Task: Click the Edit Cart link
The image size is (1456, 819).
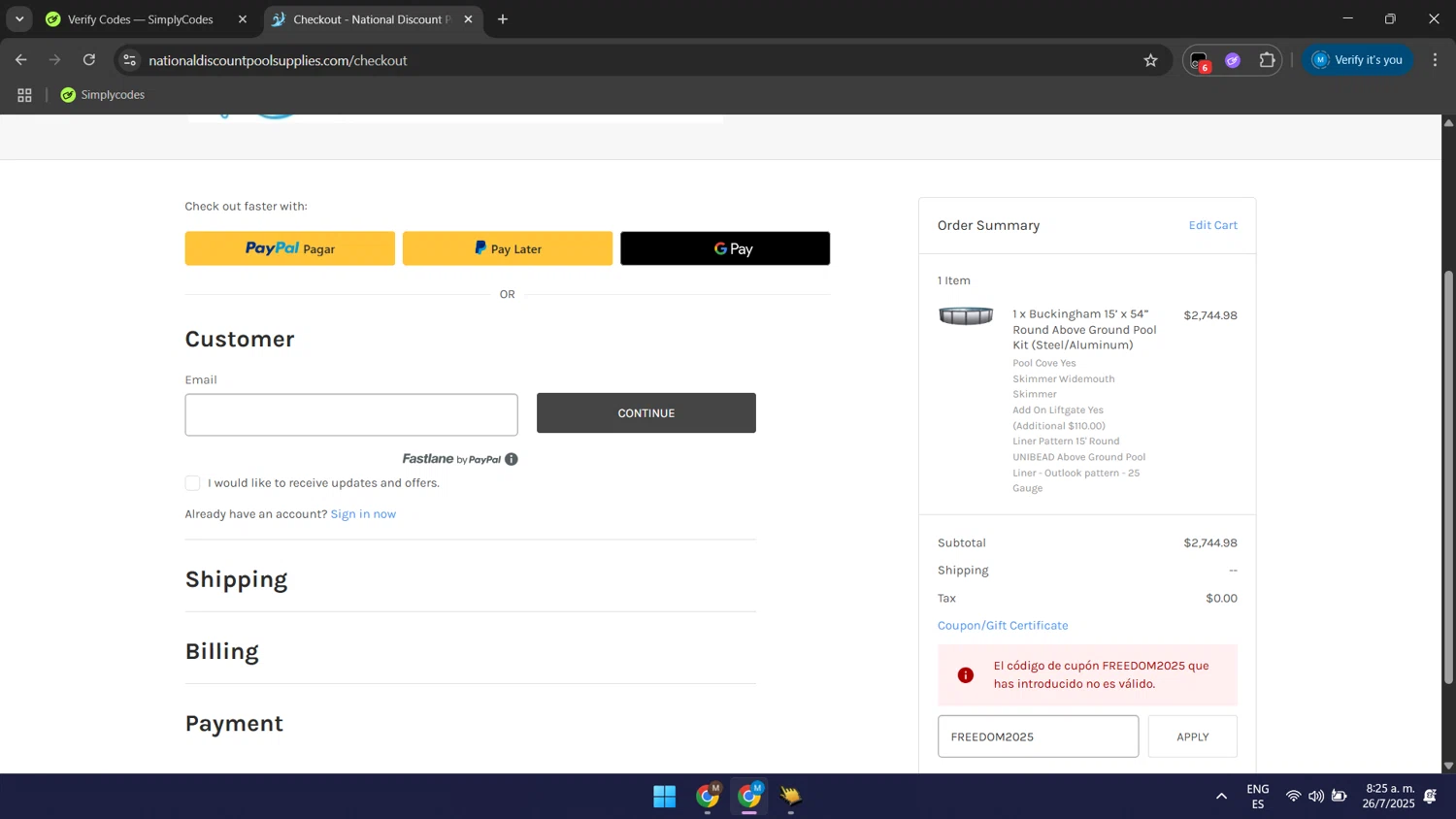Action: pyautogui.click(x=1212, y=225)
